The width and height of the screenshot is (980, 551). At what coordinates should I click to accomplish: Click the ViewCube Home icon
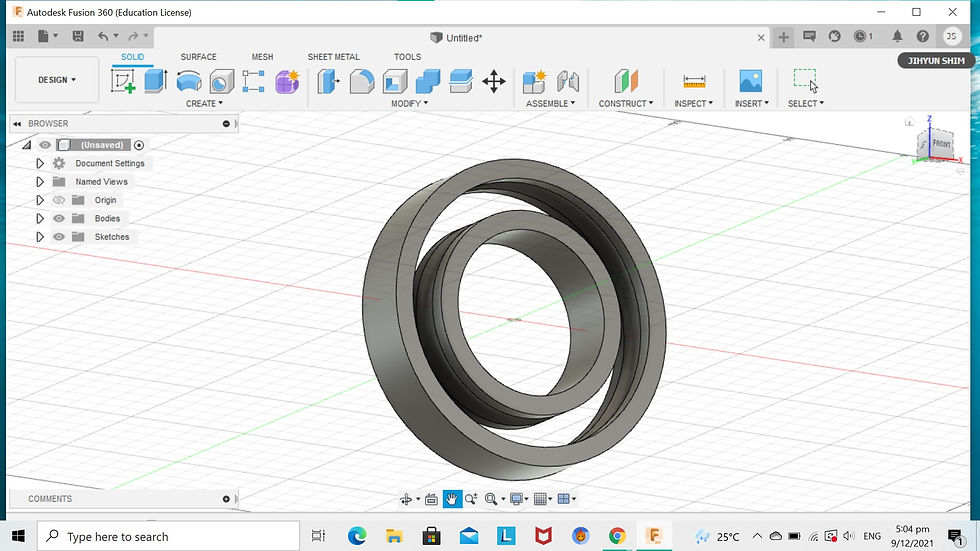pyautogui.click(x=909, y=122)
